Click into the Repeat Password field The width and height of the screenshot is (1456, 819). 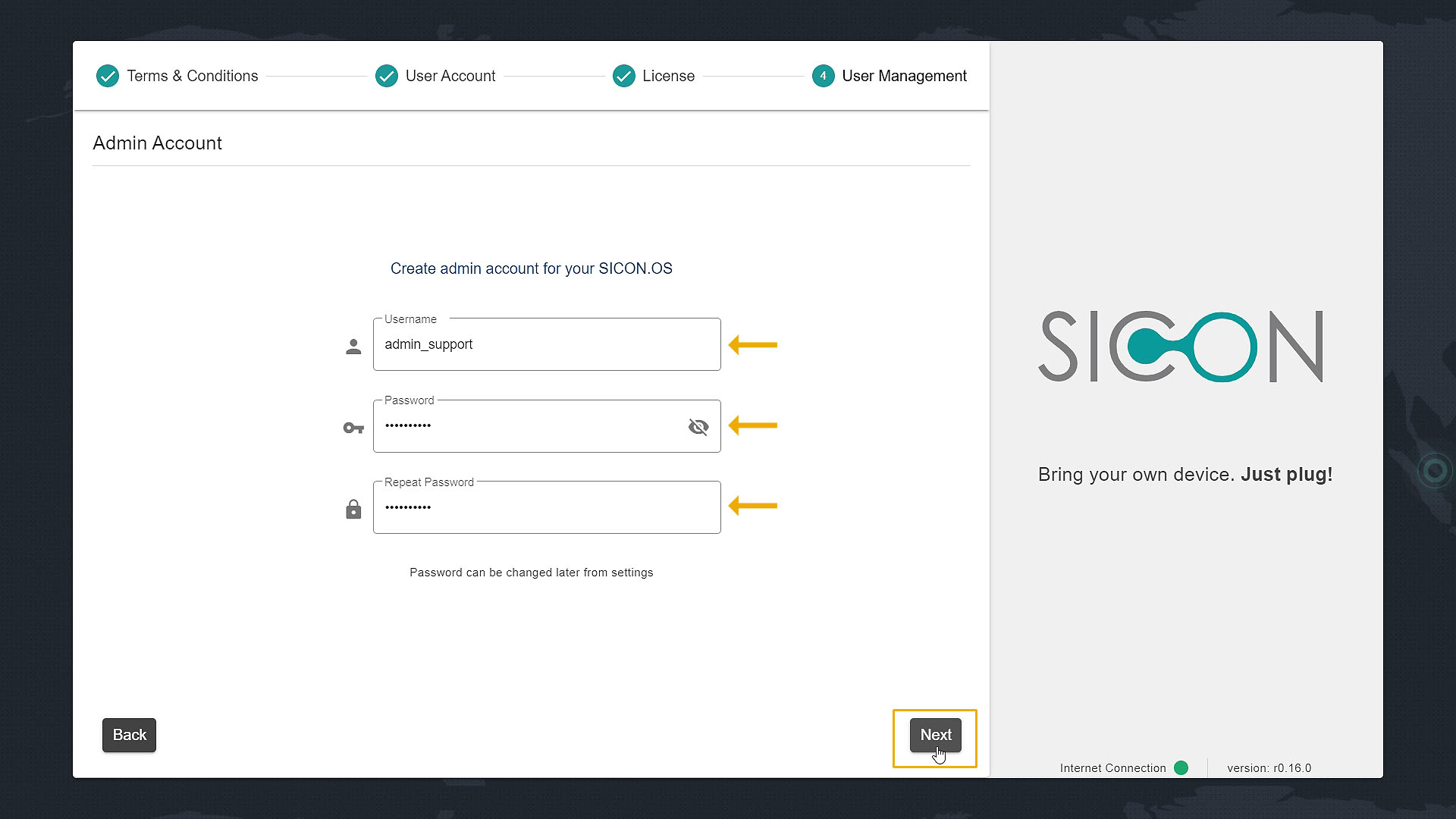pos(546,507)
